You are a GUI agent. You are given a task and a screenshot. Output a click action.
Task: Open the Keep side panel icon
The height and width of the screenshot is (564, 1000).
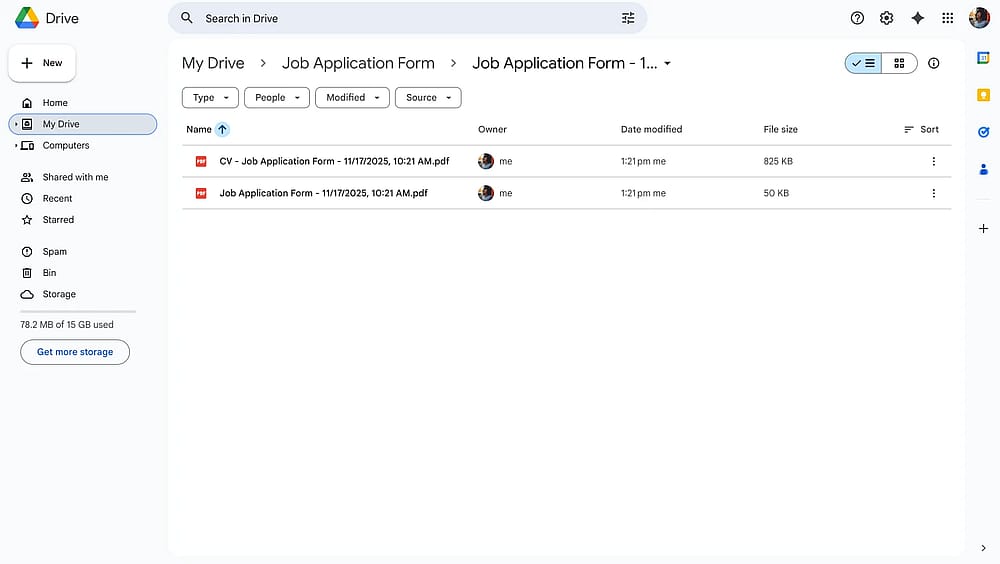tap(983, 95)
